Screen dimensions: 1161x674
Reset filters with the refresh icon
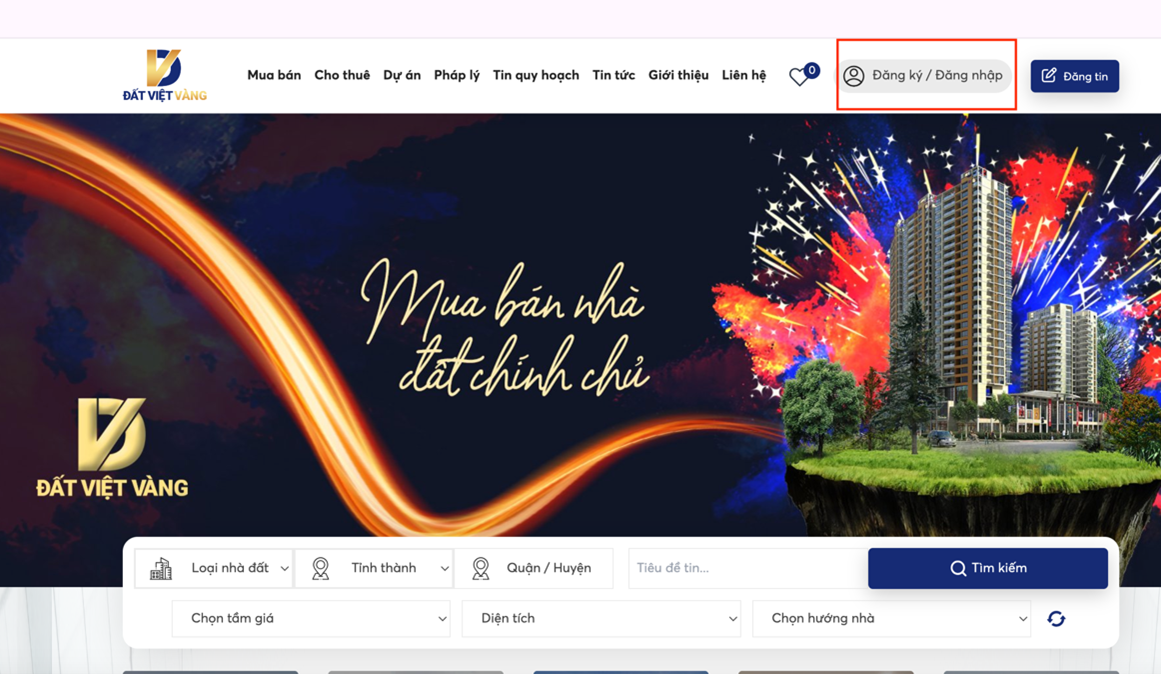[x=1057, y=618]
